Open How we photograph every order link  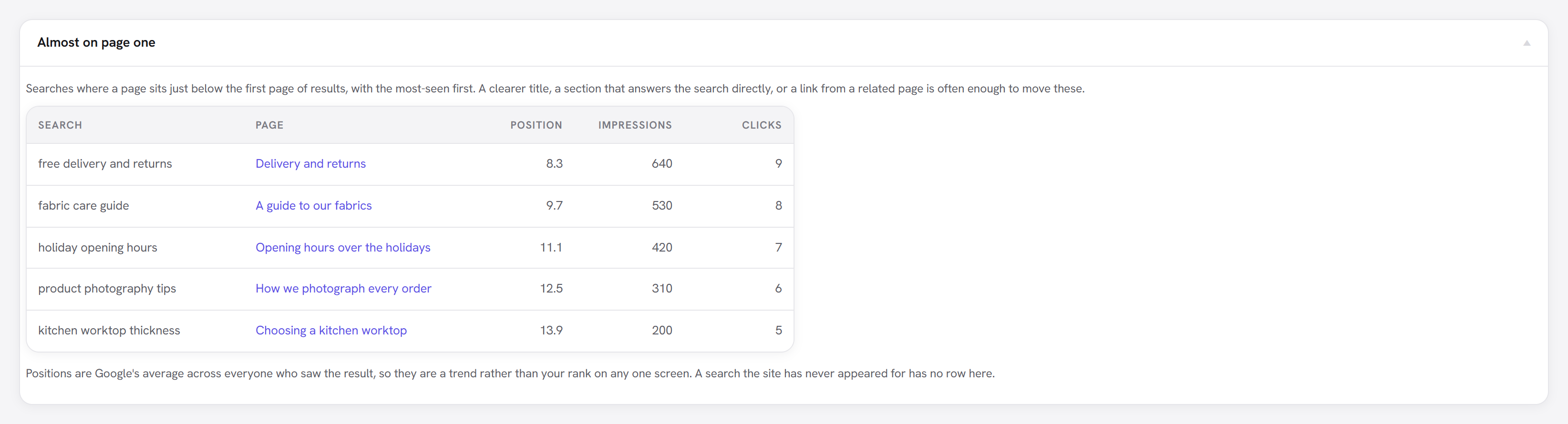click(343, 288)
